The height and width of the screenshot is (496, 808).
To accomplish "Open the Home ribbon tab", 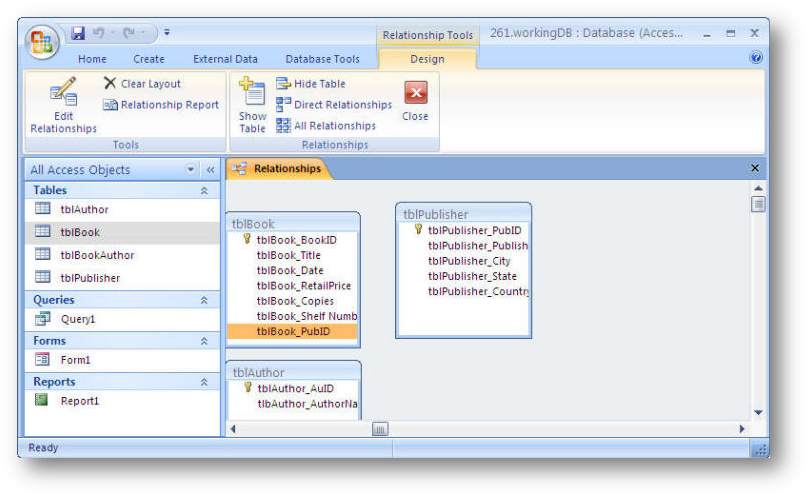I will click(x=92, y=59).
